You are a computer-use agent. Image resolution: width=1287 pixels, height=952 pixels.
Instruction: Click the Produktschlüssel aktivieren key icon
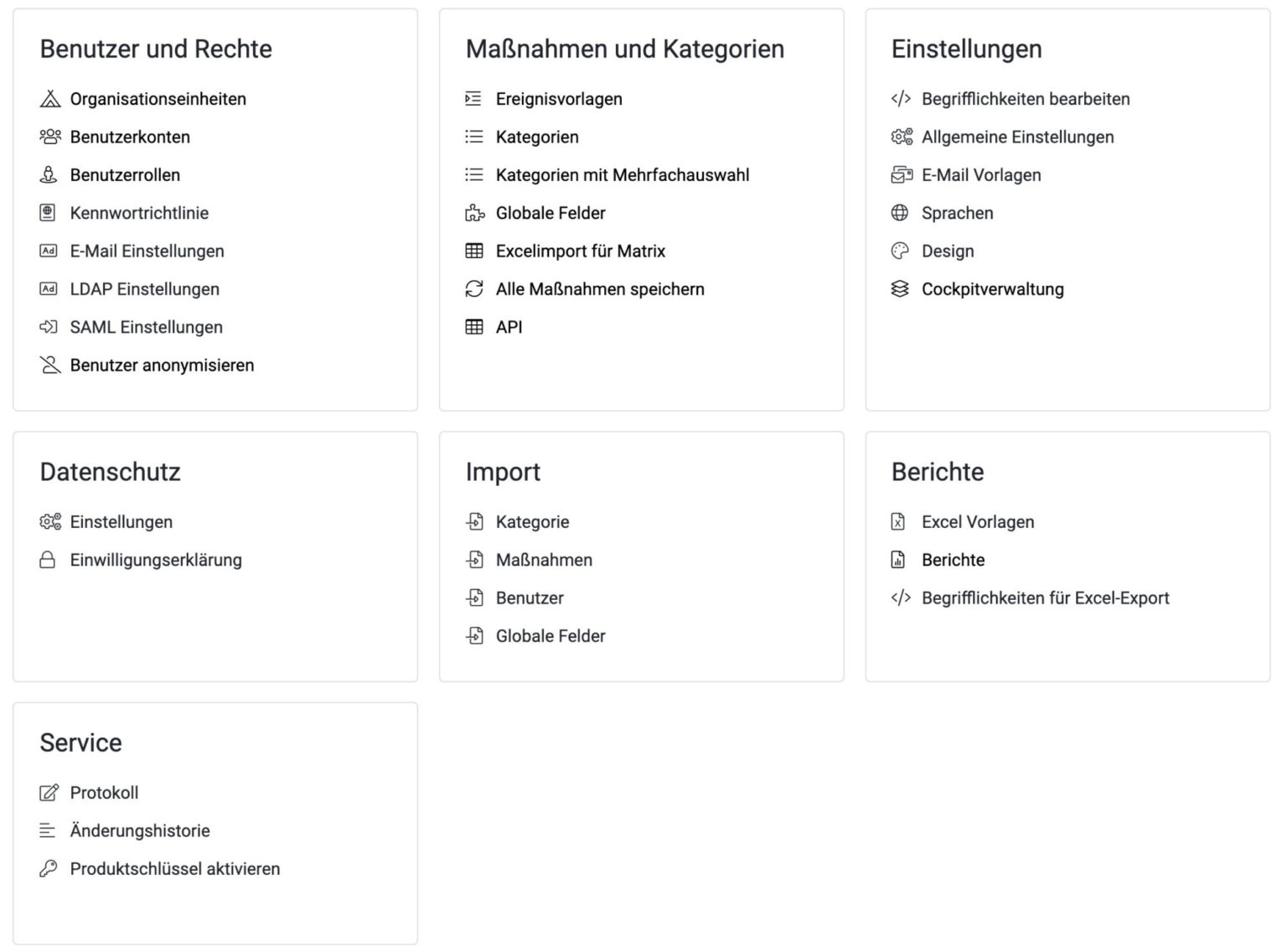(49, 869)
